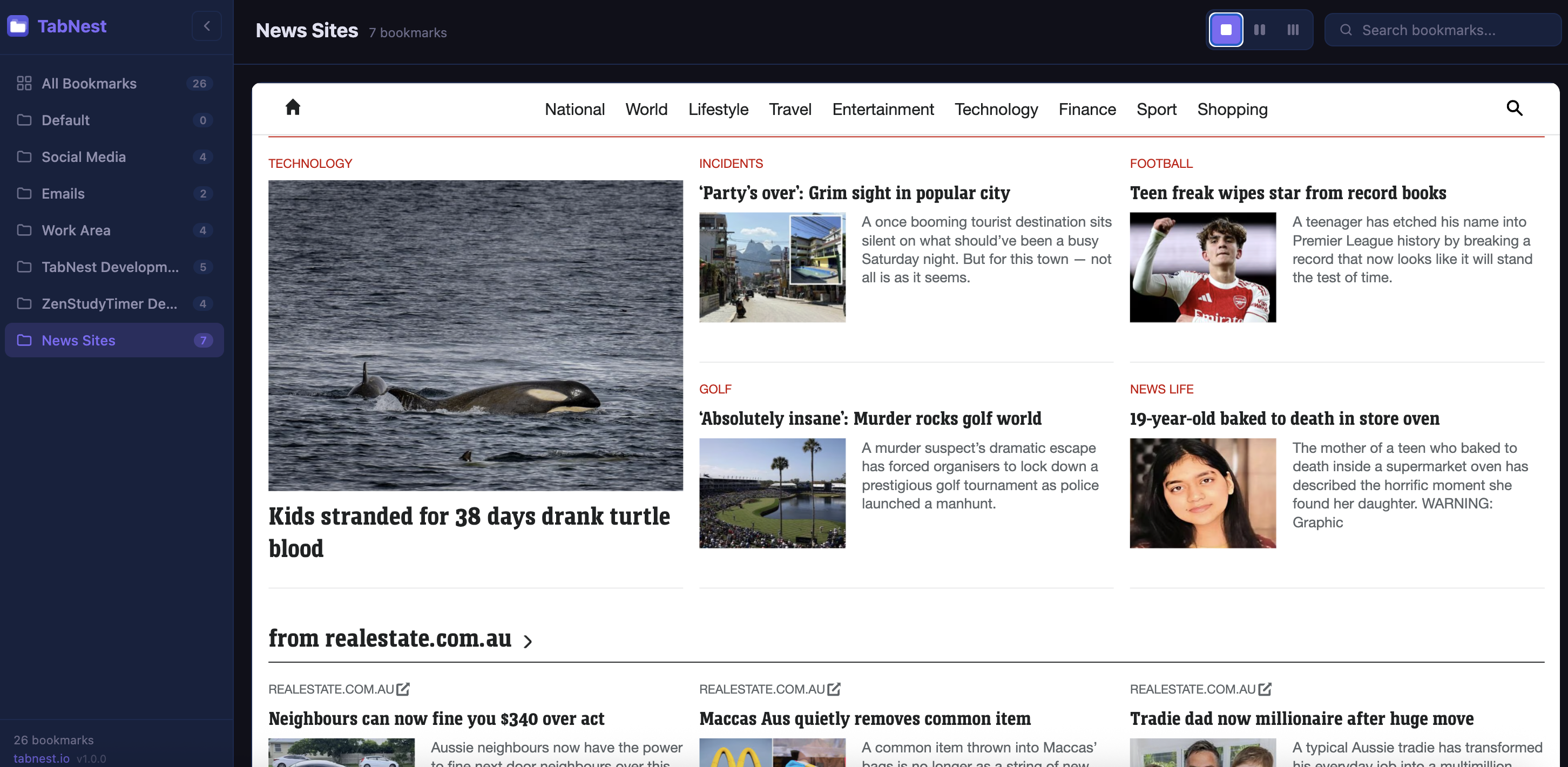Expand the from realestate.com.au section arrow
Viewport: 1568px width, 767px height.
[528, 641]
